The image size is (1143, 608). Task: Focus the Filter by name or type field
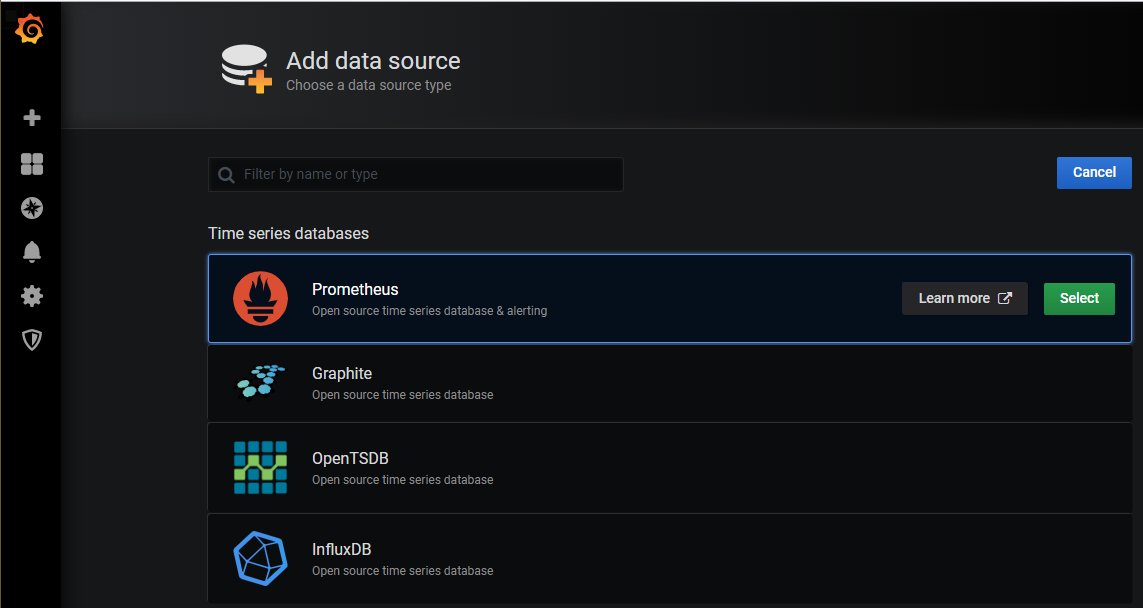[416, 175]
